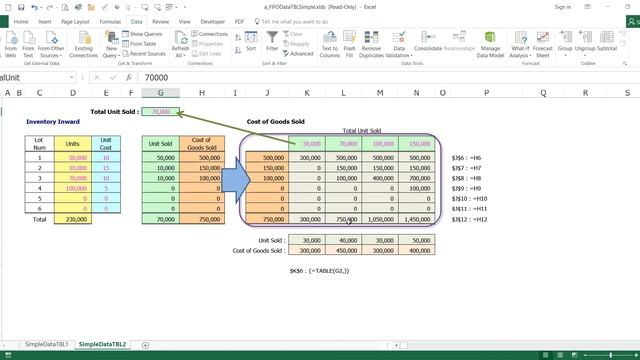Click the formula bar showing 70000
Viewport: 640px width, 360px height.
coord(388,78)
